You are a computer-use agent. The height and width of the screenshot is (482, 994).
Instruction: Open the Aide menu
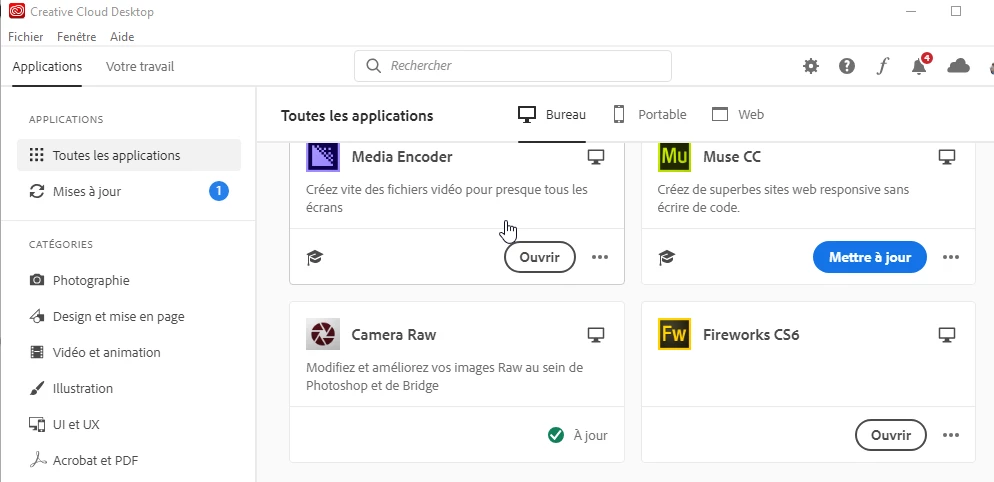(122, 37)
